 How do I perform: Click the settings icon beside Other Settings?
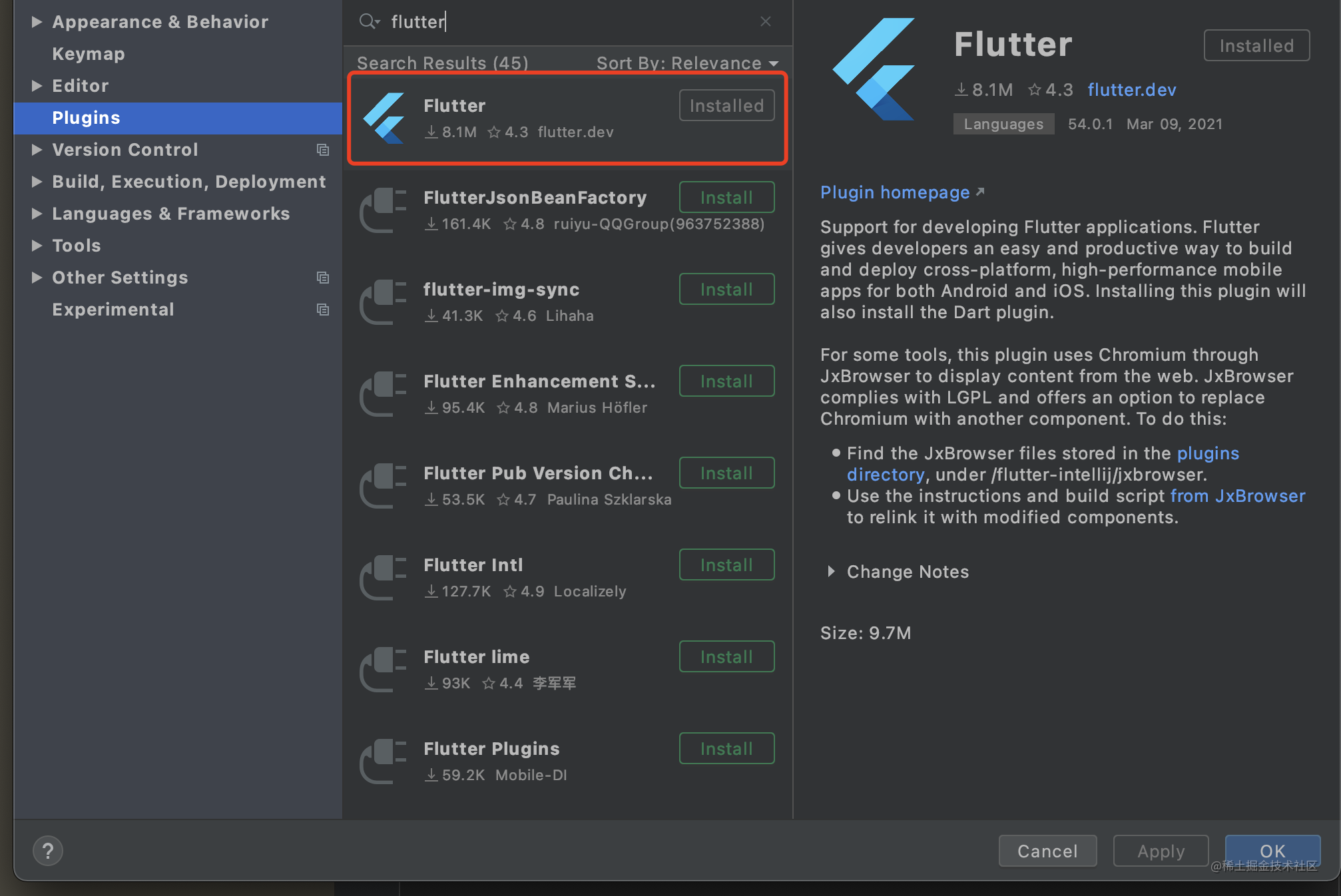[323, 278]
